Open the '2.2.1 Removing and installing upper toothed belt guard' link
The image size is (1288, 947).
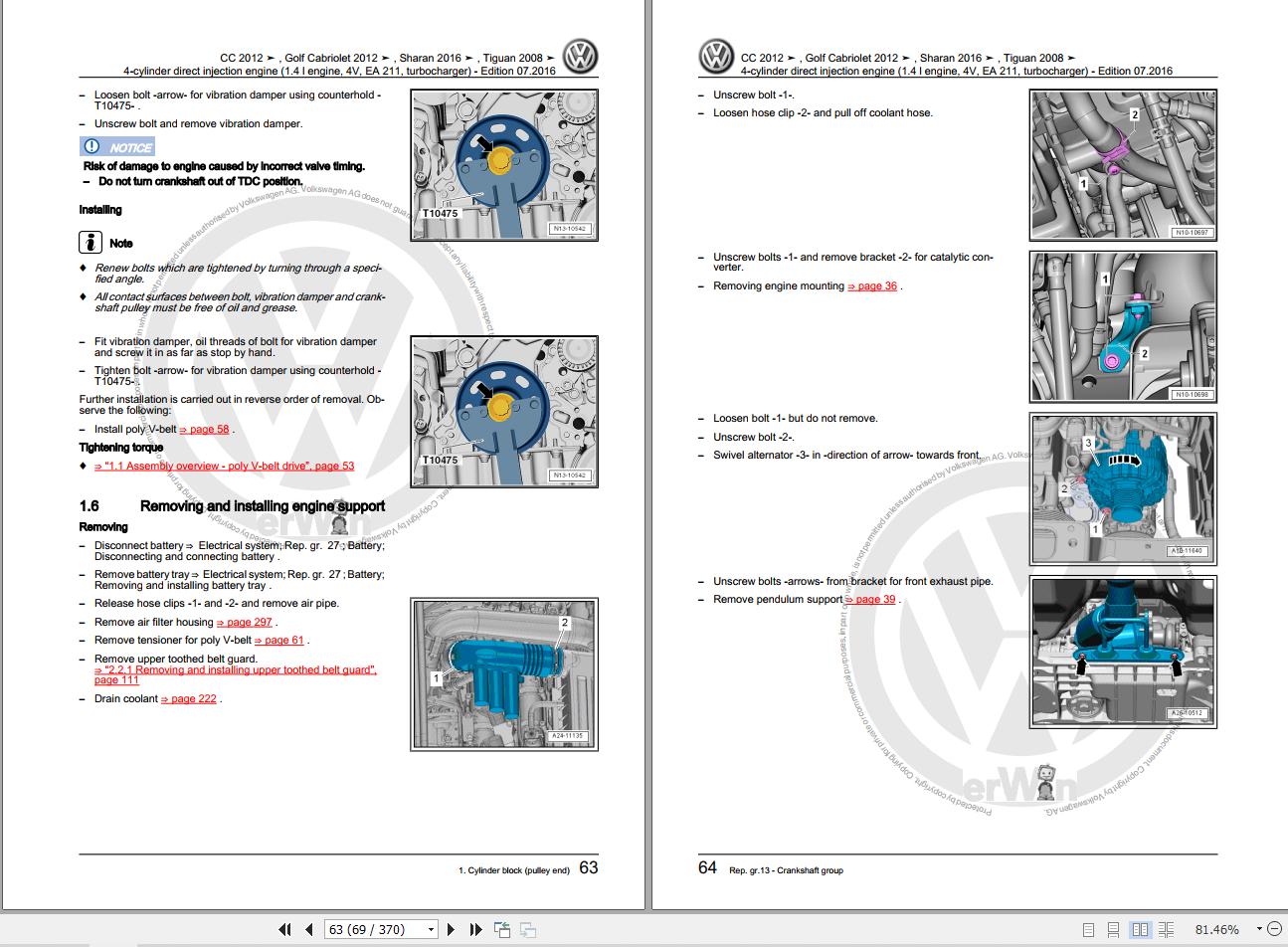[x=236, y=674]
